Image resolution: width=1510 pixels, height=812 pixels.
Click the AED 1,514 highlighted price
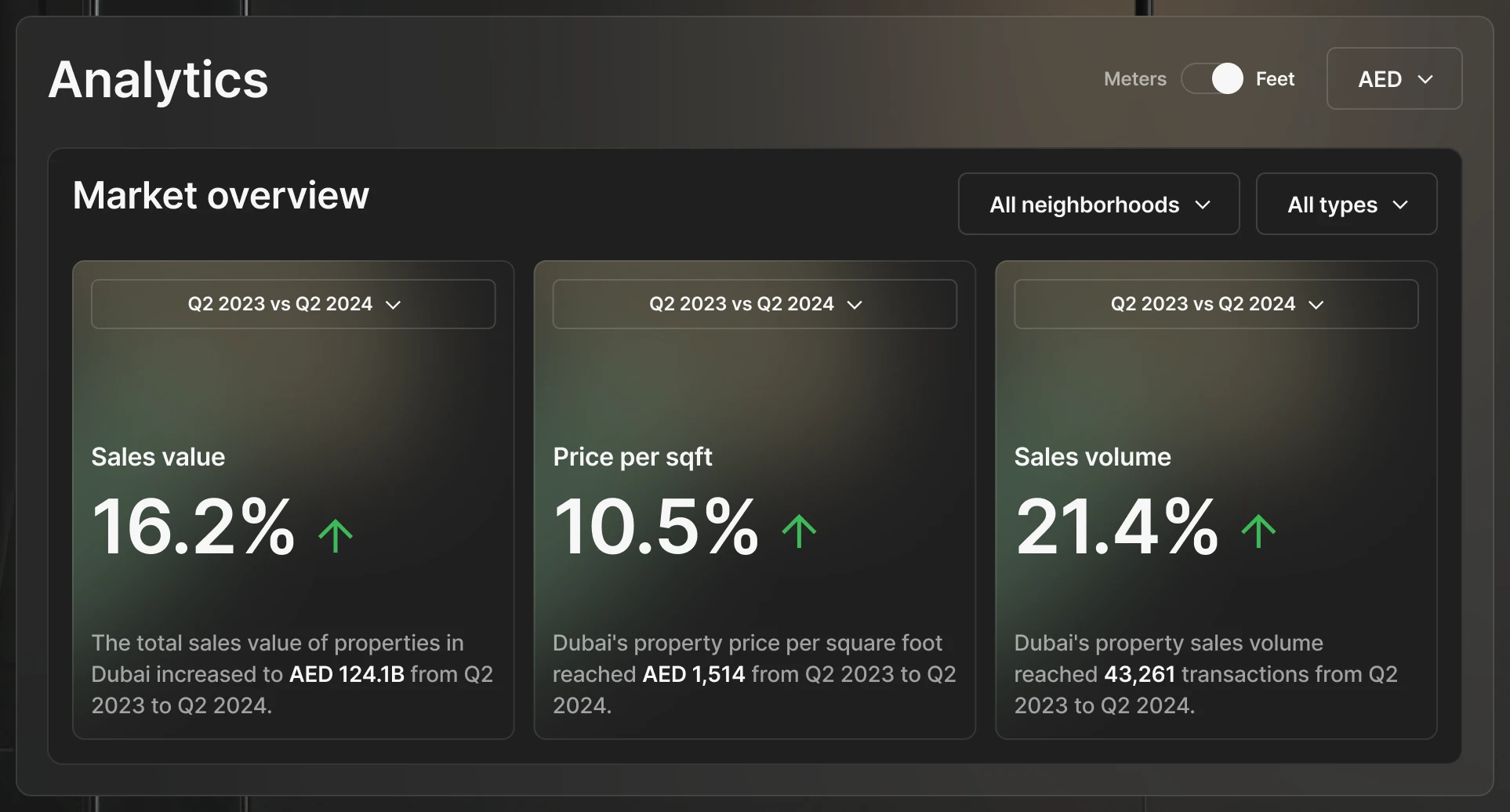[693, 674]
